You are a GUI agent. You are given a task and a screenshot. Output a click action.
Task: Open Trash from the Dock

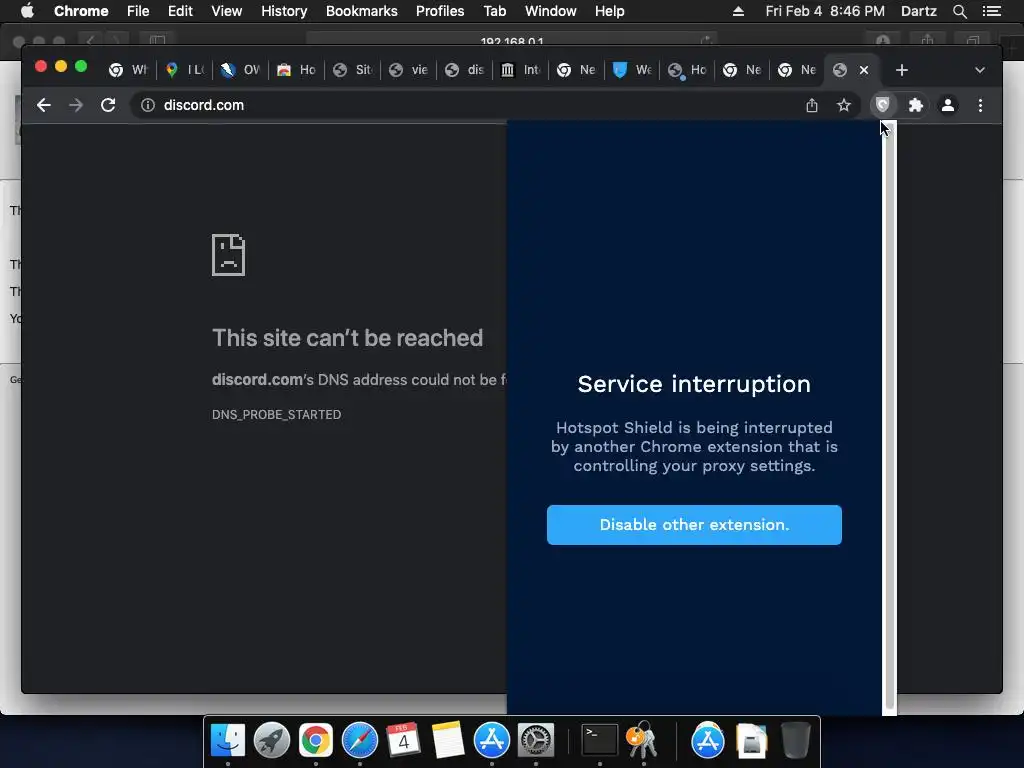[x=795, y=740]
